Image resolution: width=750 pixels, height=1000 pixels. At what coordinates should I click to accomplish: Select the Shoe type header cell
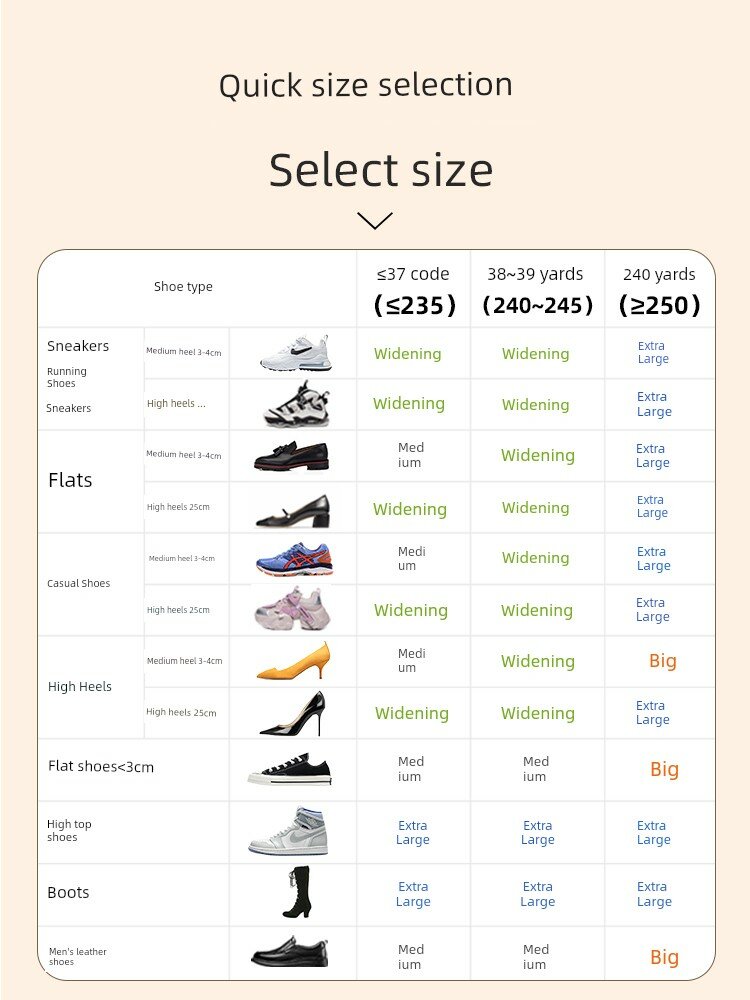pos(183,287)
